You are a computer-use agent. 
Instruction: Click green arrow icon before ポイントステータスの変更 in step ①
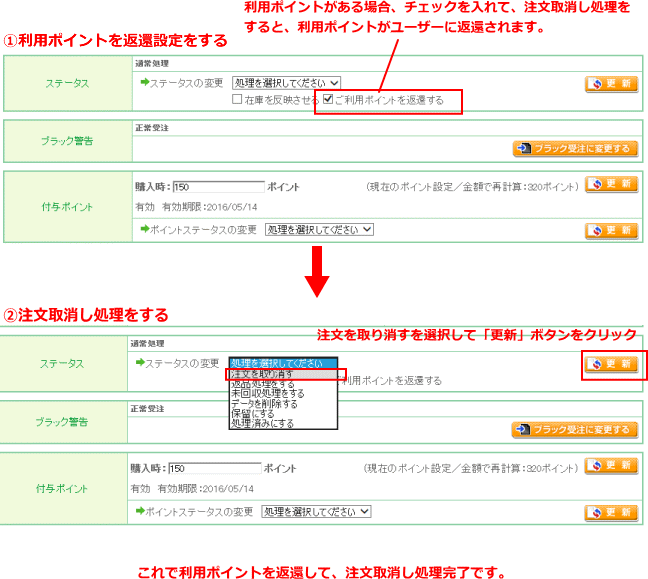(x=145, y=229)
